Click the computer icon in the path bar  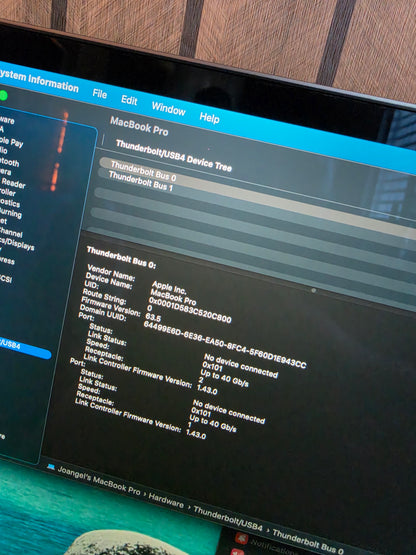(x=51, y=467)
